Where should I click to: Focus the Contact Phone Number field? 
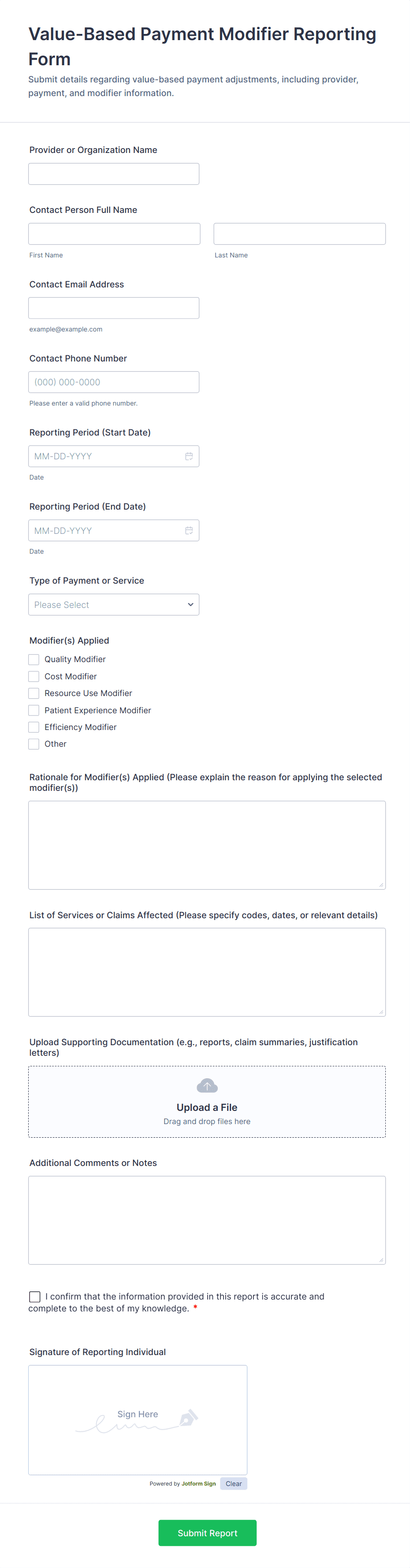114,382
